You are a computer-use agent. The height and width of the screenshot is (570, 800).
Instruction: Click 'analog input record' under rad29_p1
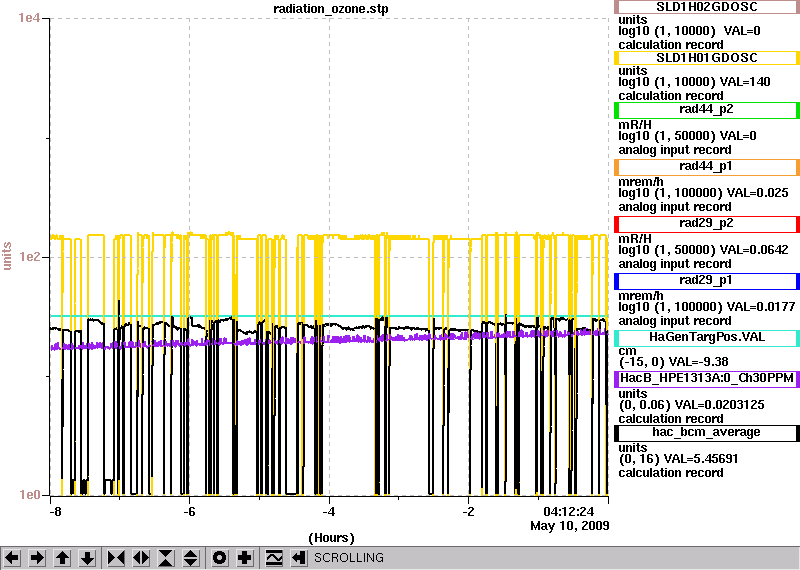(x=675, y=321)
